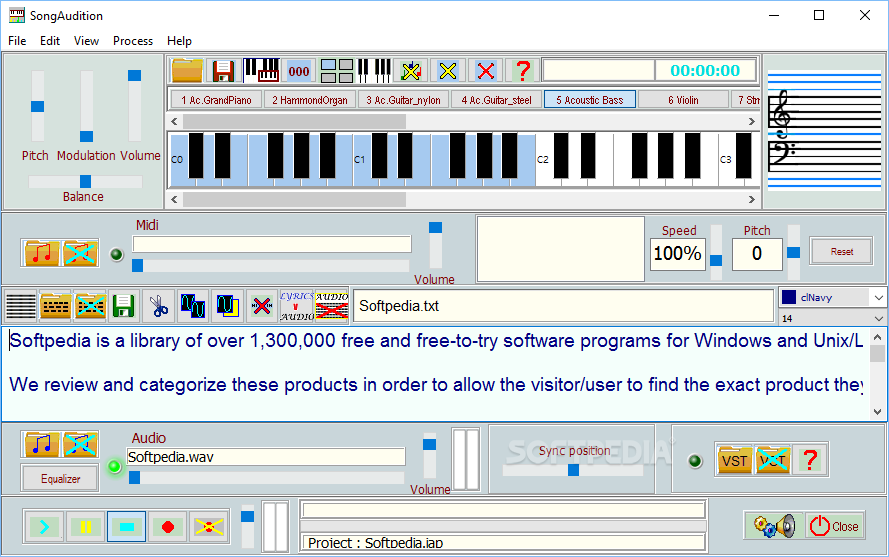Click the Softpedia.txt filename field
889x557 pixels.
pos(564,306)
